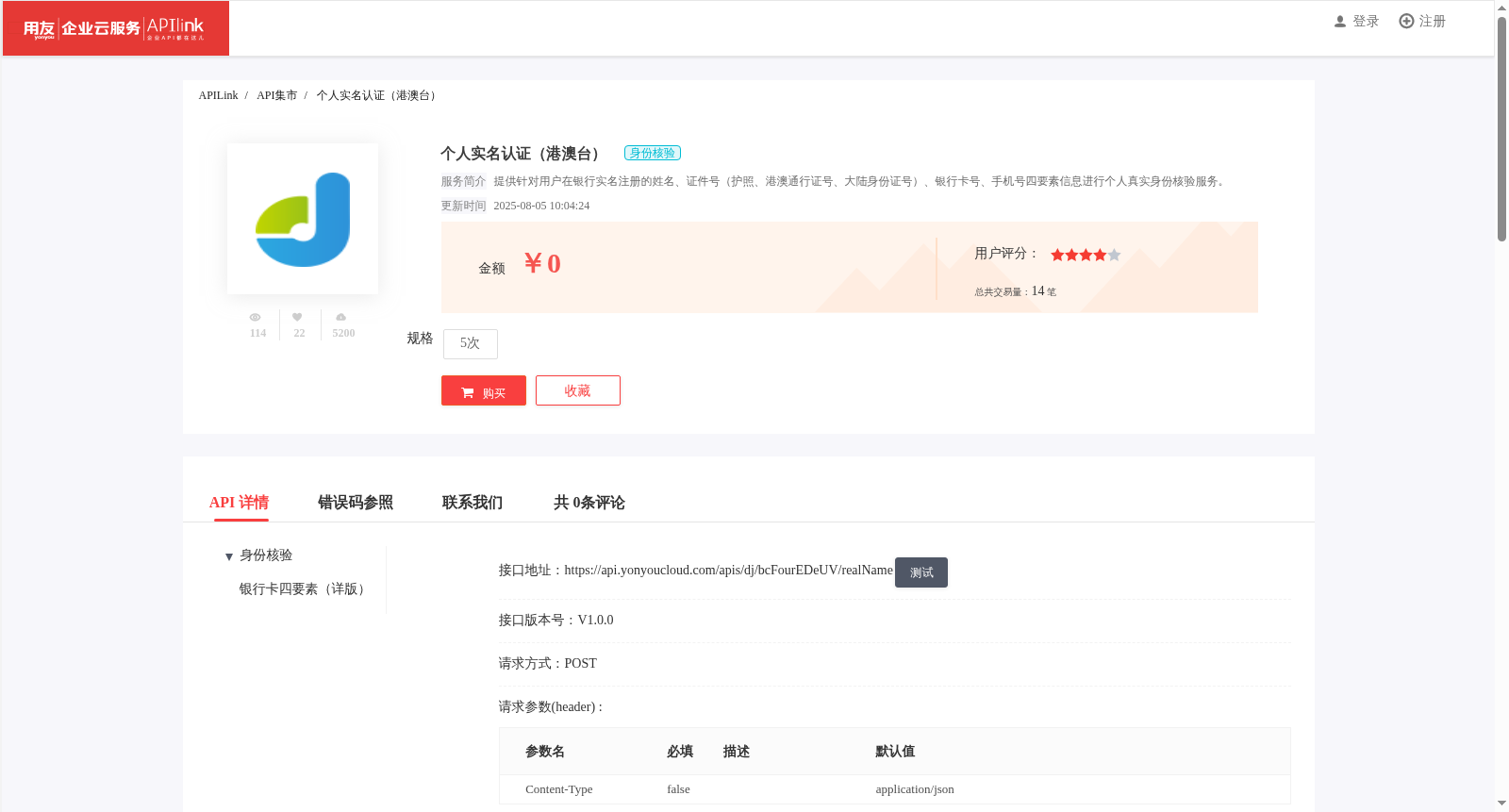Click the heart favorites icon above 22
The height and width of the screenshot is (812, 1509).
pos(297,317)
